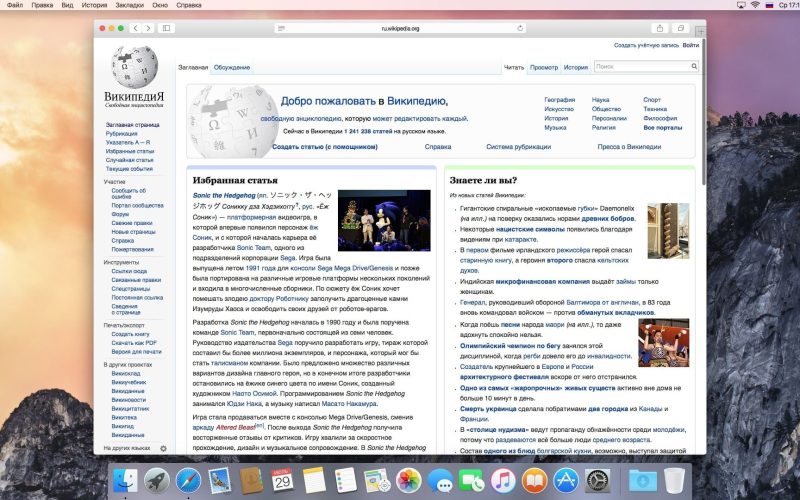Open Случайная статья sidebar link
The height and width of the screenshot is (500, 800).
[x=130, y=160]
